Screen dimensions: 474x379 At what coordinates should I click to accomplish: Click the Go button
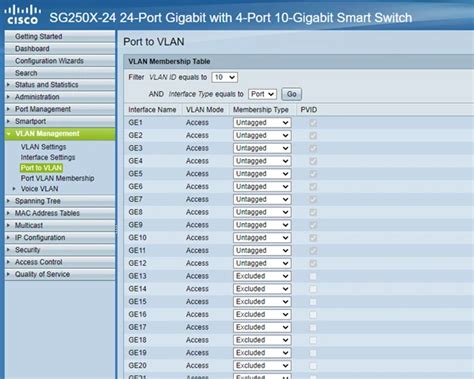[292, 94]
